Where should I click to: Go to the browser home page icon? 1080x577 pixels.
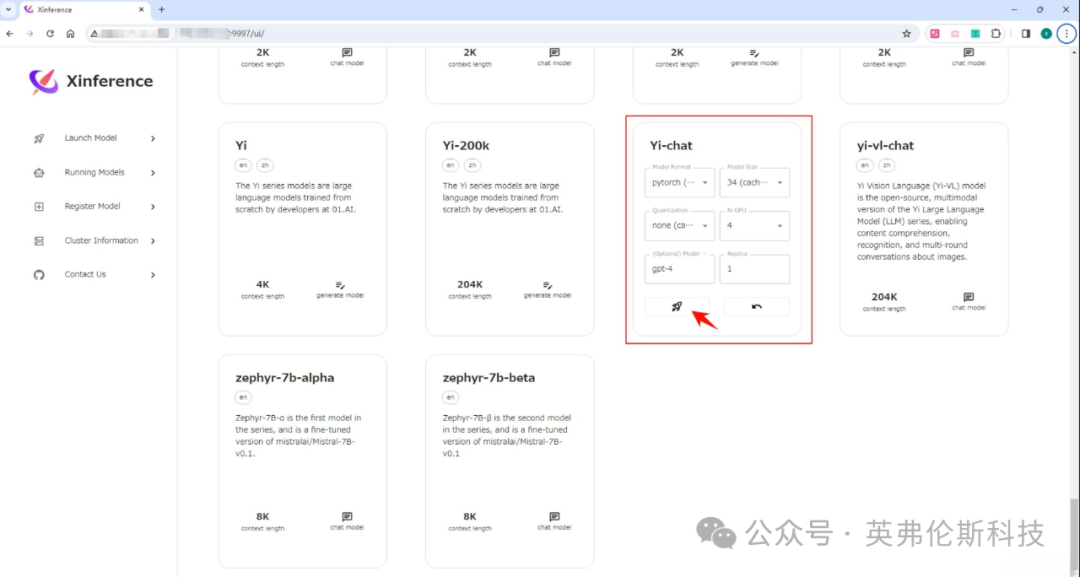click(x=70, y=33)
